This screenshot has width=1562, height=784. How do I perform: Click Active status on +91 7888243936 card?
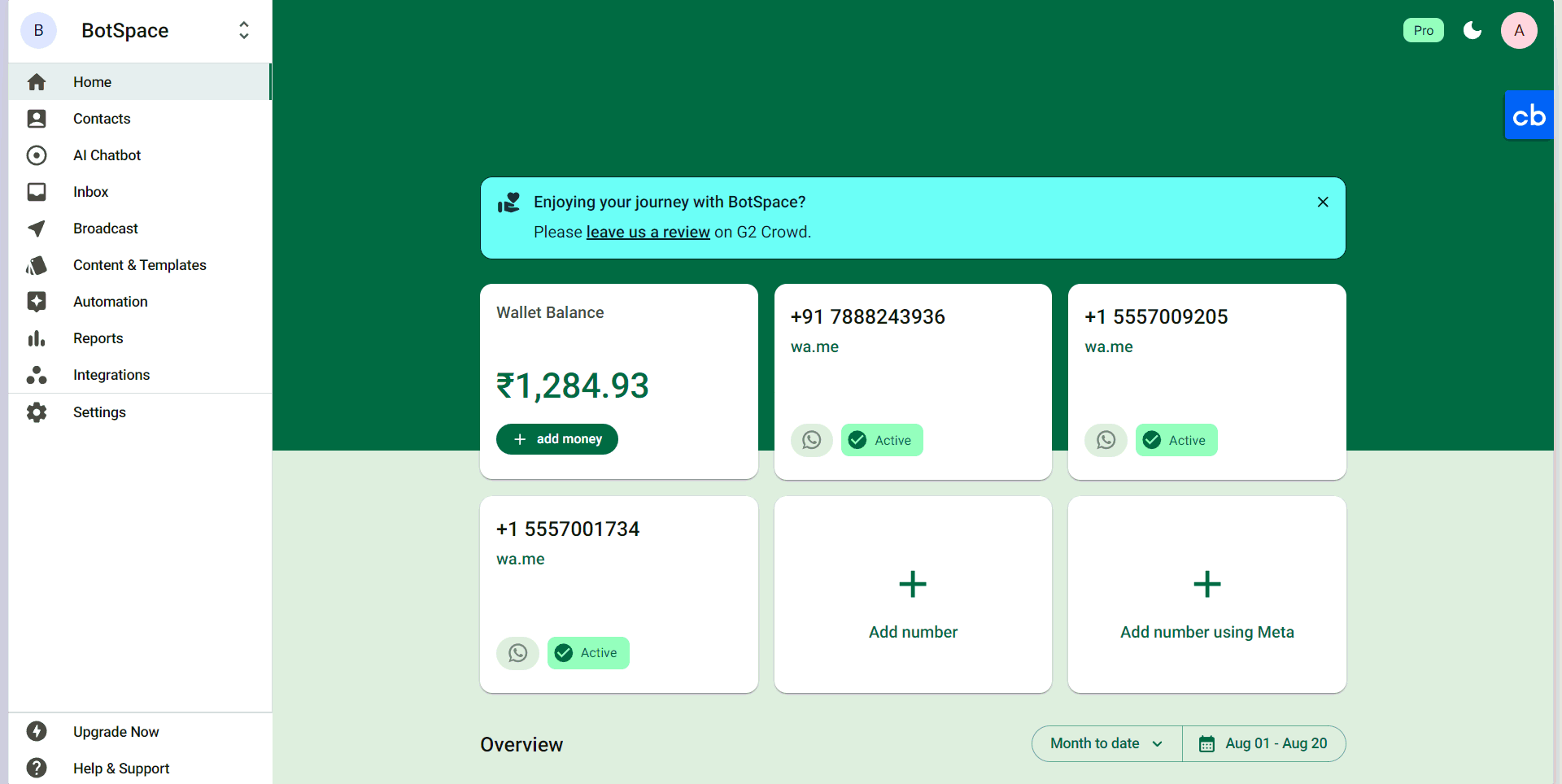point(882,440)
